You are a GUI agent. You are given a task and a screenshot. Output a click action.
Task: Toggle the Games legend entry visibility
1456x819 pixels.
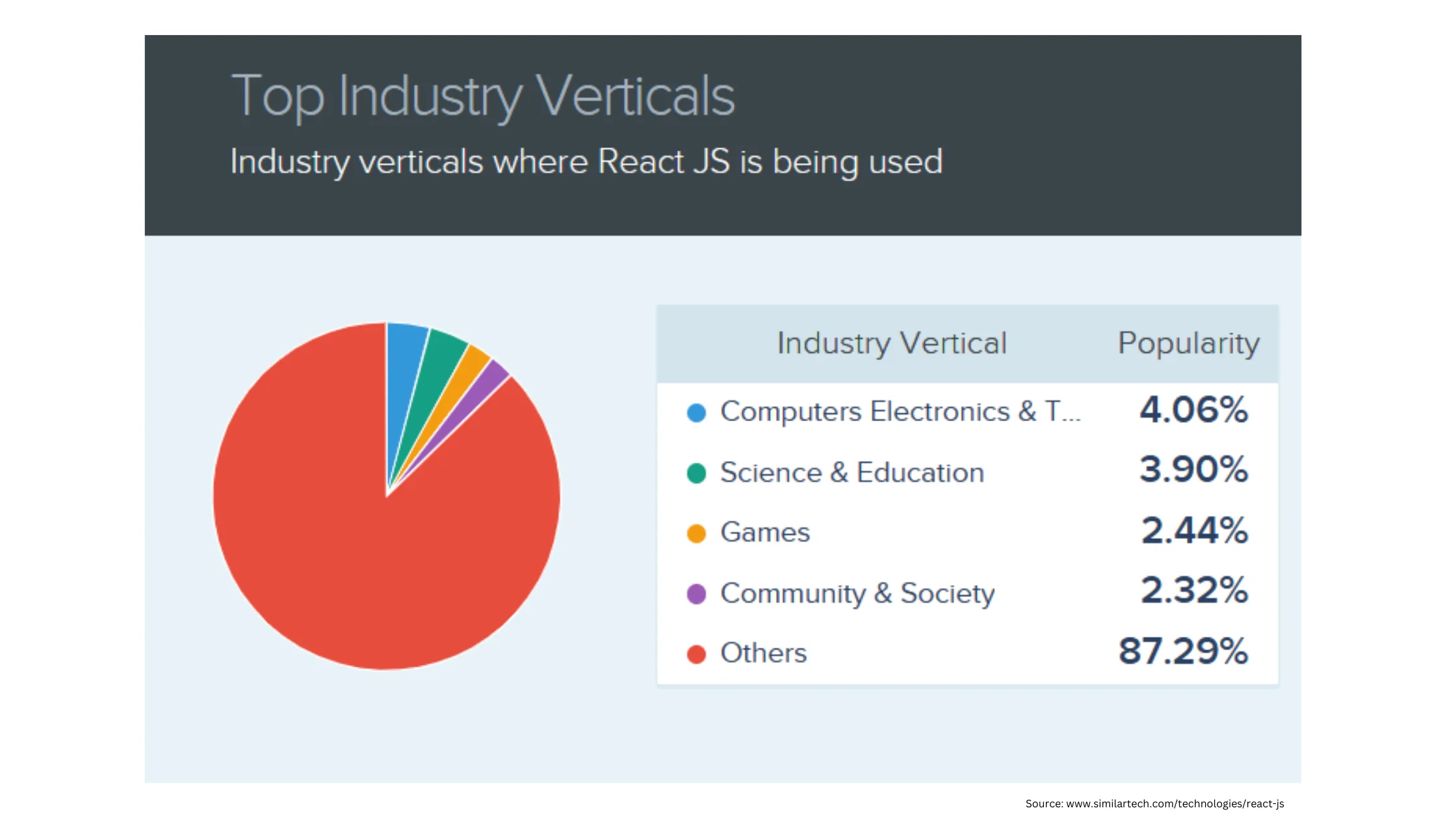764,532
